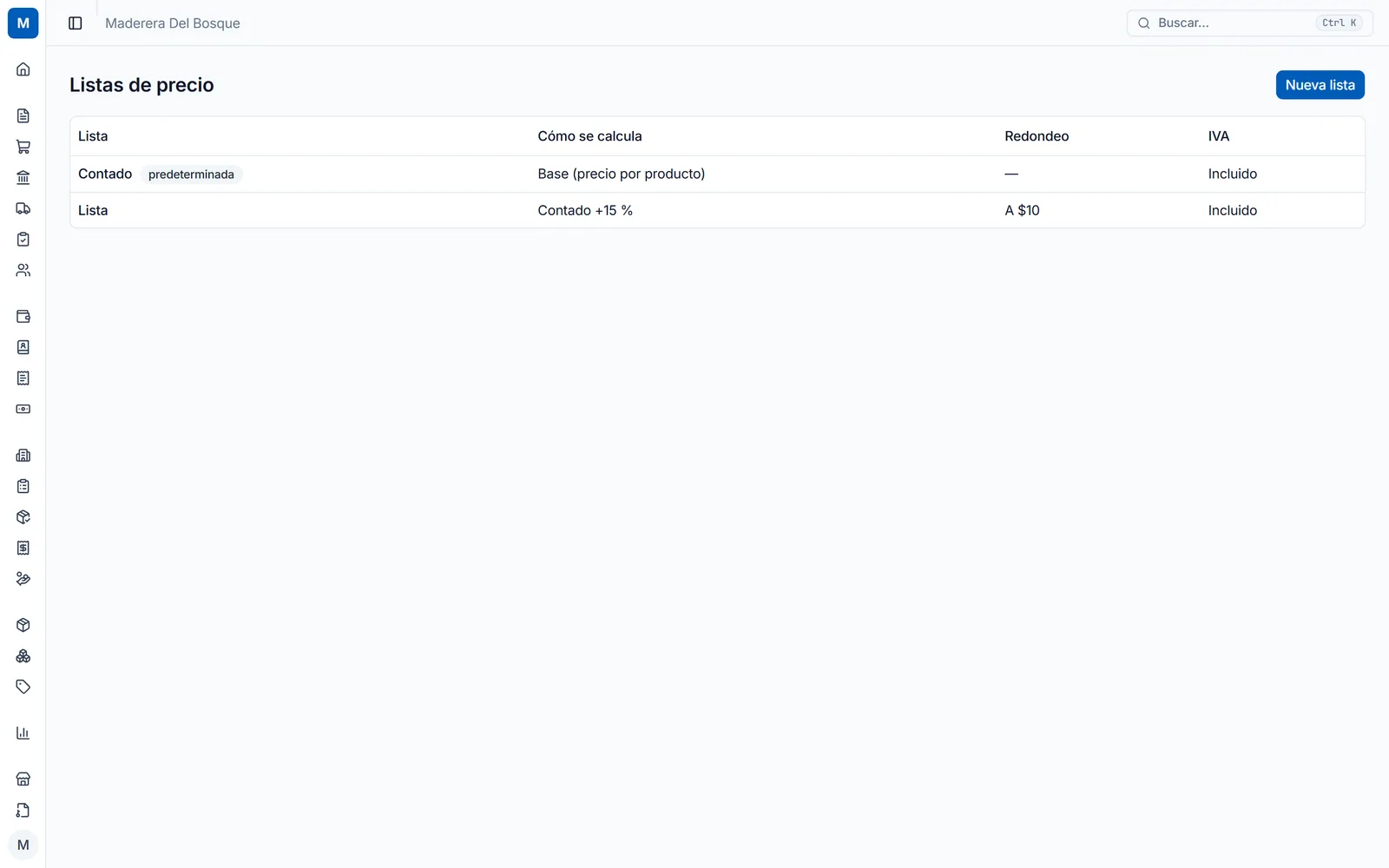This screenshot has height=868, width=1389.
Task: Open the Lista row with Contado +15 %
Action: 717,210
